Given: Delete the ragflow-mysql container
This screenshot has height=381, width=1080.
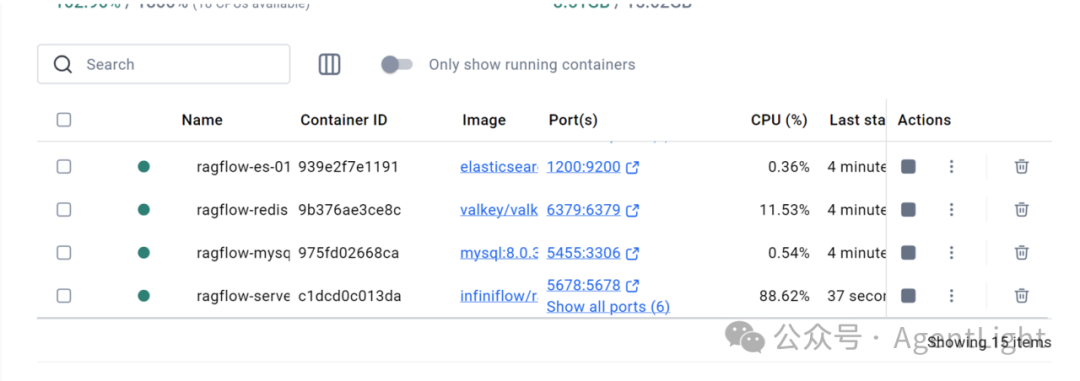Looking at the screenshot, I should (1021, 253).
